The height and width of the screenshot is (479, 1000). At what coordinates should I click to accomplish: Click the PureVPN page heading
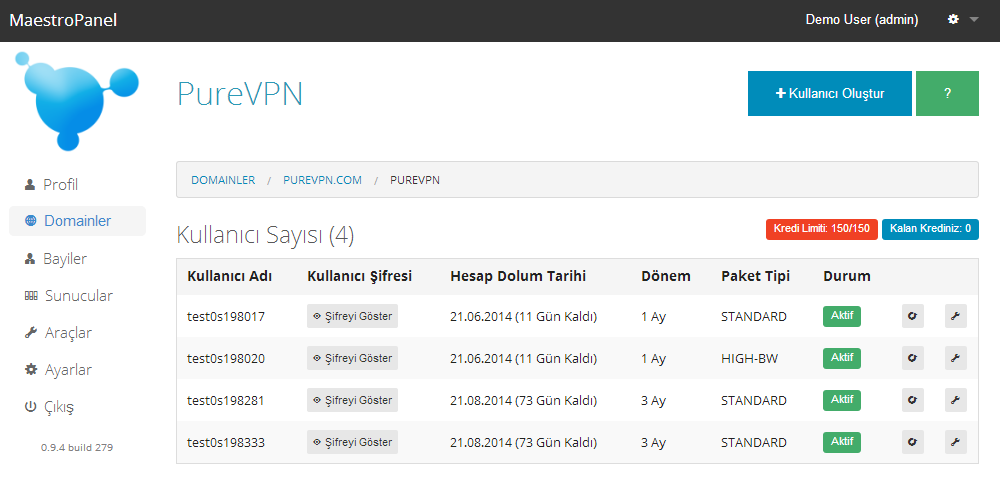click(x=240, y=94)
